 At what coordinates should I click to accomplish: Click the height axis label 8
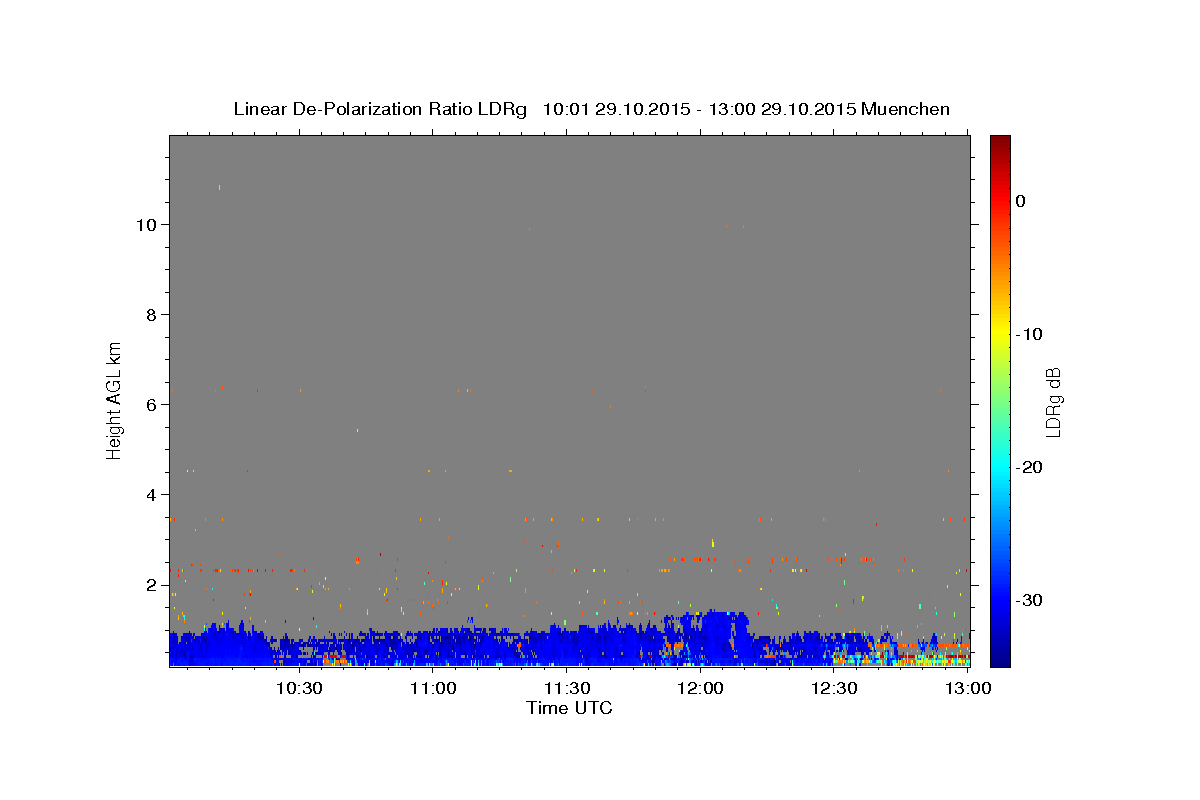coord(150,315)
